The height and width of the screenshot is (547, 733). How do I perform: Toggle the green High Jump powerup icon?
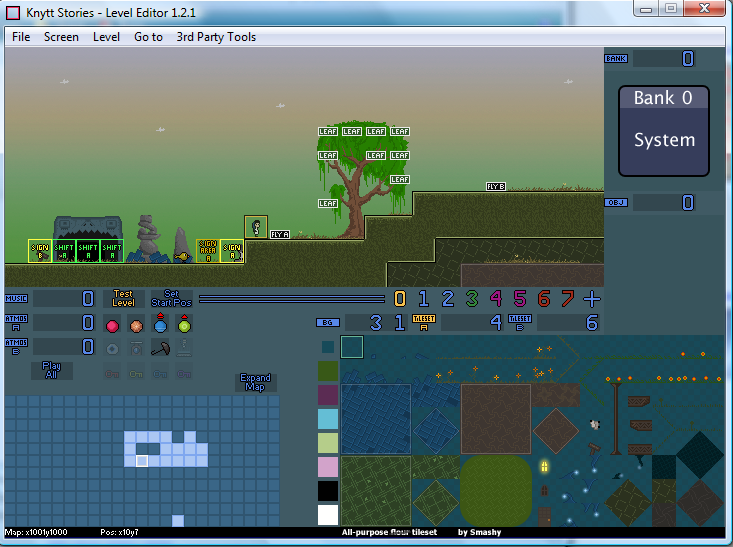pos(184,324)
